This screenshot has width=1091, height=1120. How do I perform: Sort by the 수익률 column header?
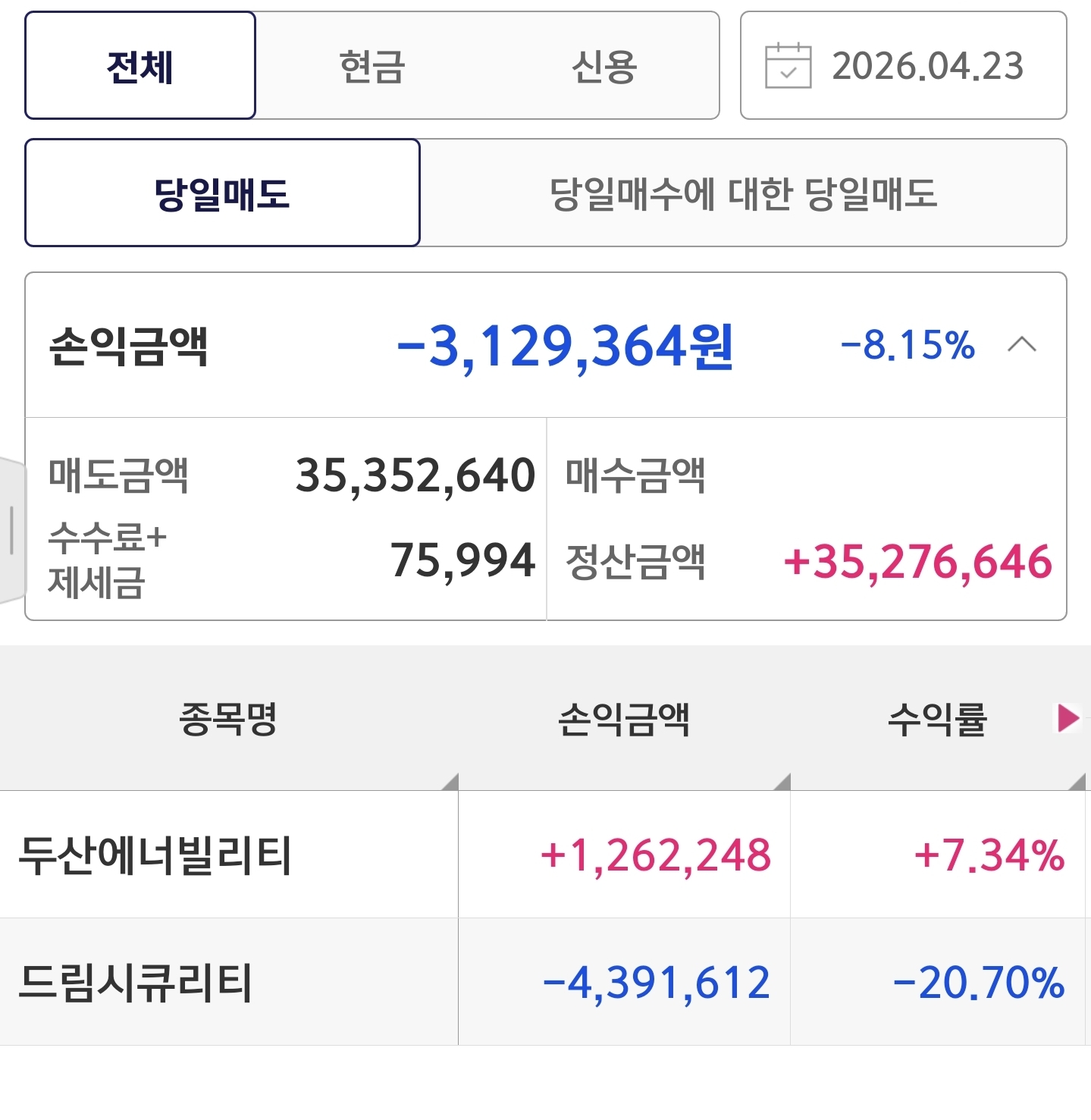(x=937, y=719)
